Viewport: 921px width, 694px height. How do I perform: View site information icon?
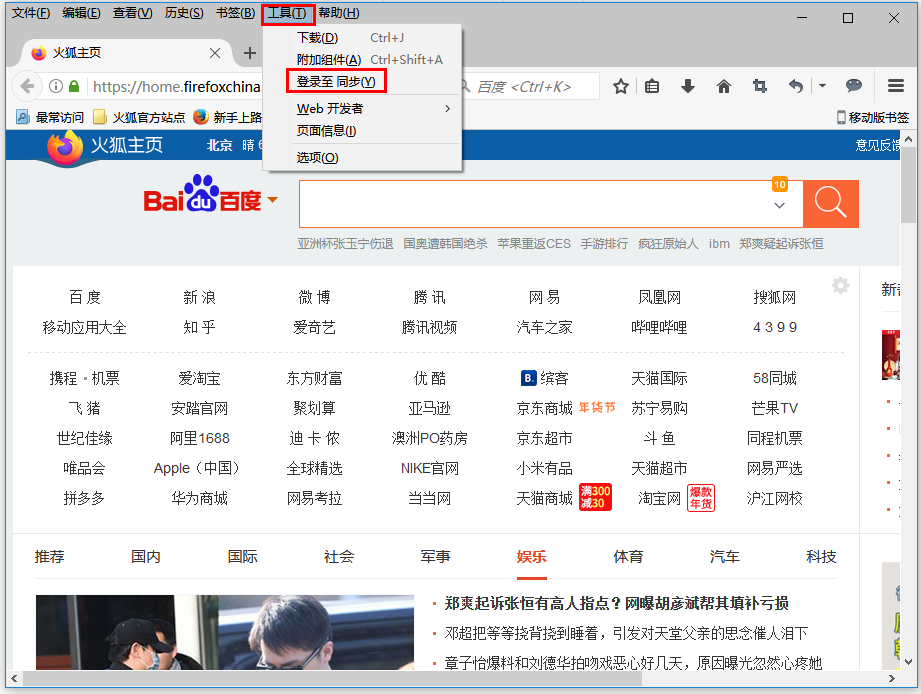tap(56, 86)
